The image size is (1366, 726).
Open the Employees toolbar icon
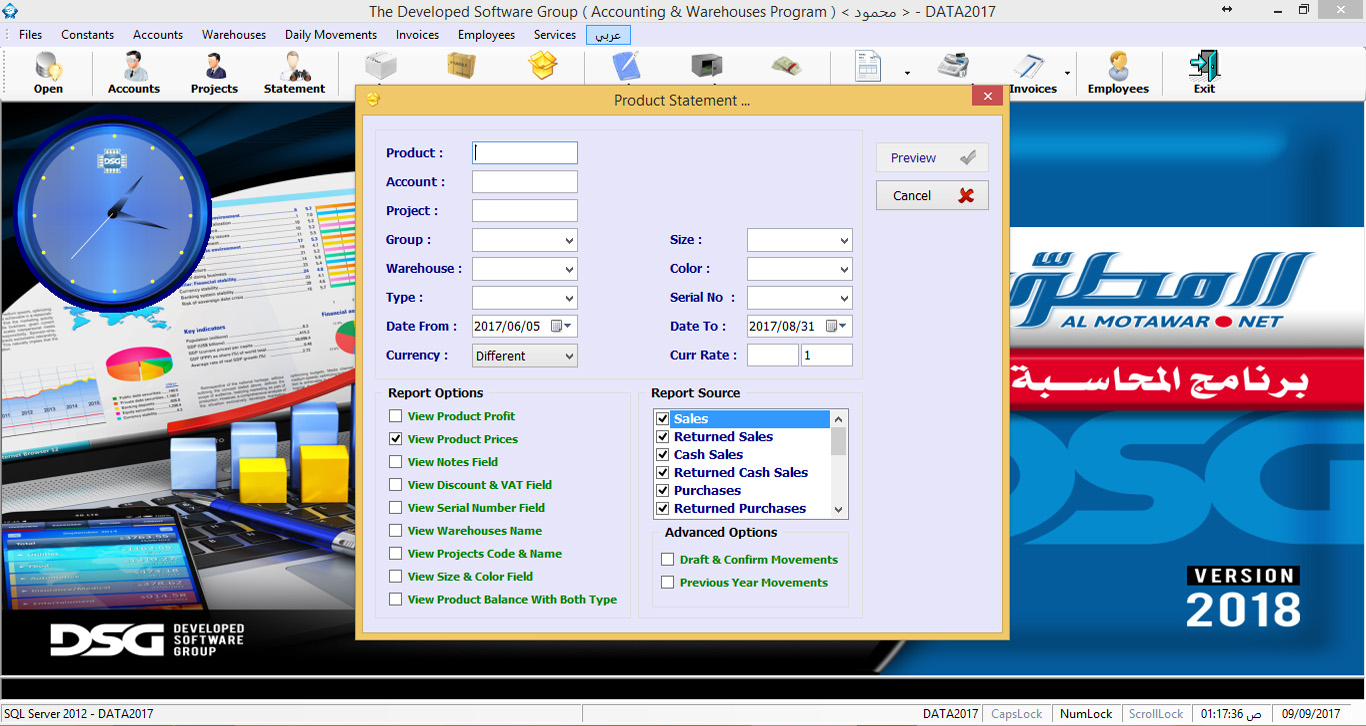(1118, 73)
